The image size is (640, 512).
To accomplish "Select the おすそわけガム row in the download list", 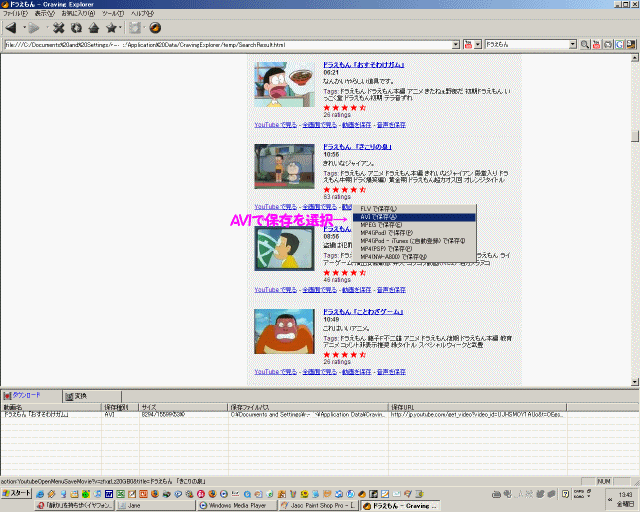I will click(x=284, y=414).
